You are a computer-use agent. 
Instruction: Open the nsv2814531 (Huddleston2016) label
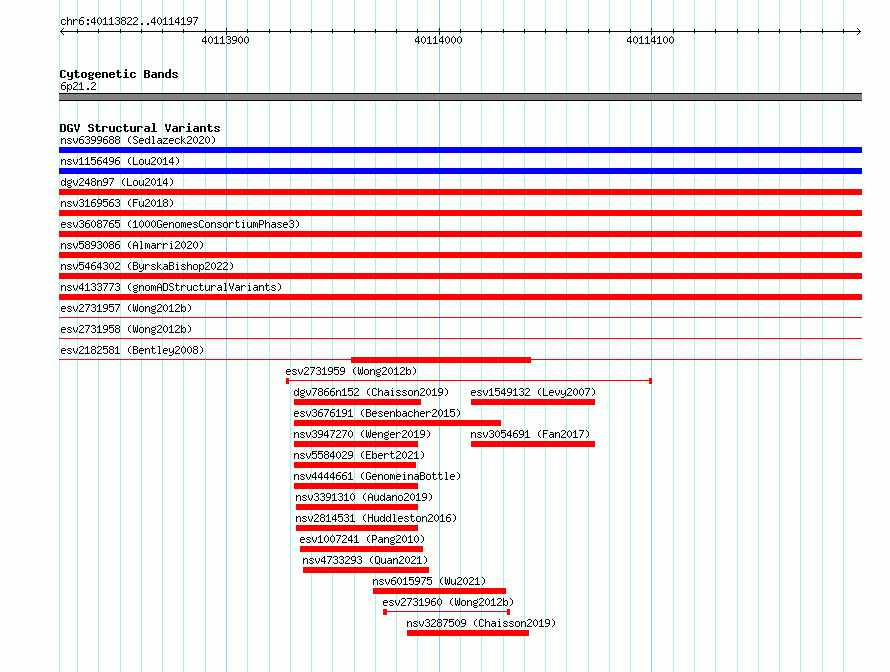[x=376, y=518]
